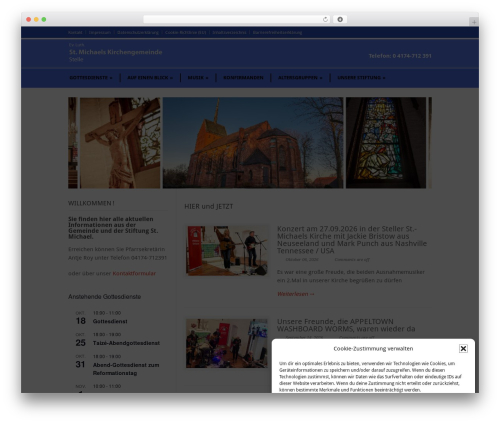Open the Konzert am 27.09.2026 article title
The height and width of the screenshot is (423, 500).
tap(352, 240)
